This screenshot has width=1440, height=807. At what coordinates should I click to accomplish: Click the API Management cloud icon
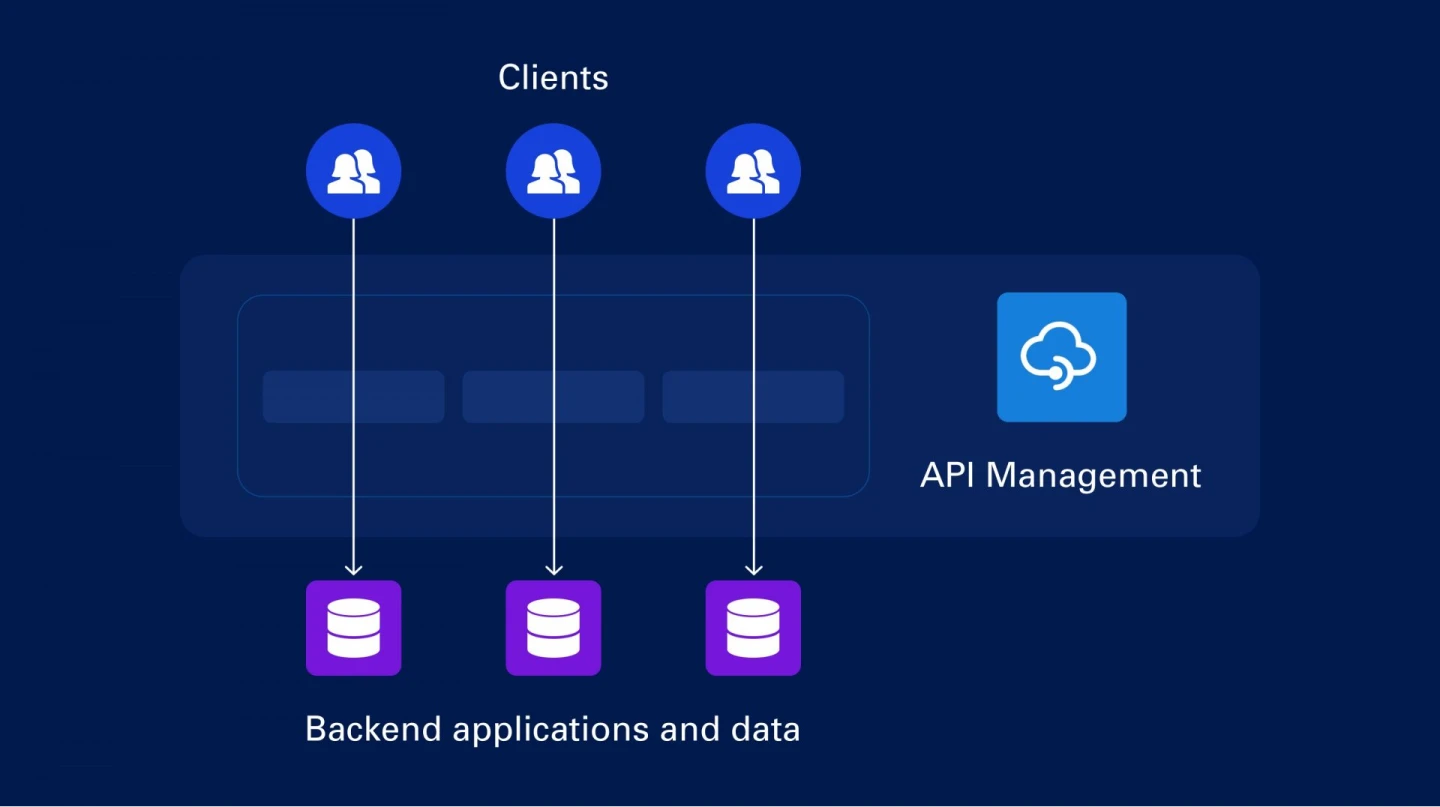(1061, 357)
